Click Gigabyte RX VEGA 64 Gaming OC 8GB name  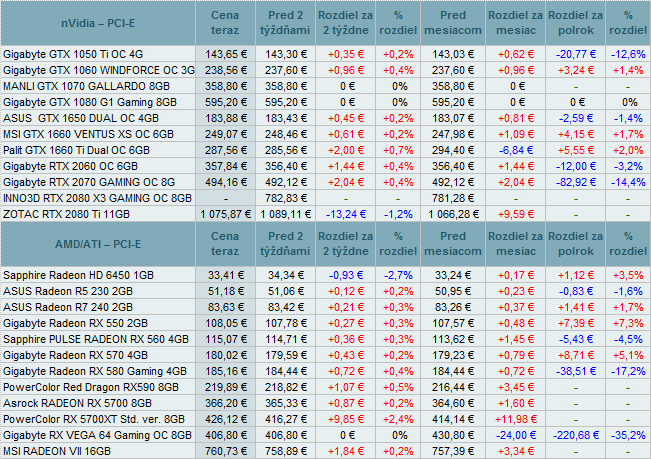[98, 435]
